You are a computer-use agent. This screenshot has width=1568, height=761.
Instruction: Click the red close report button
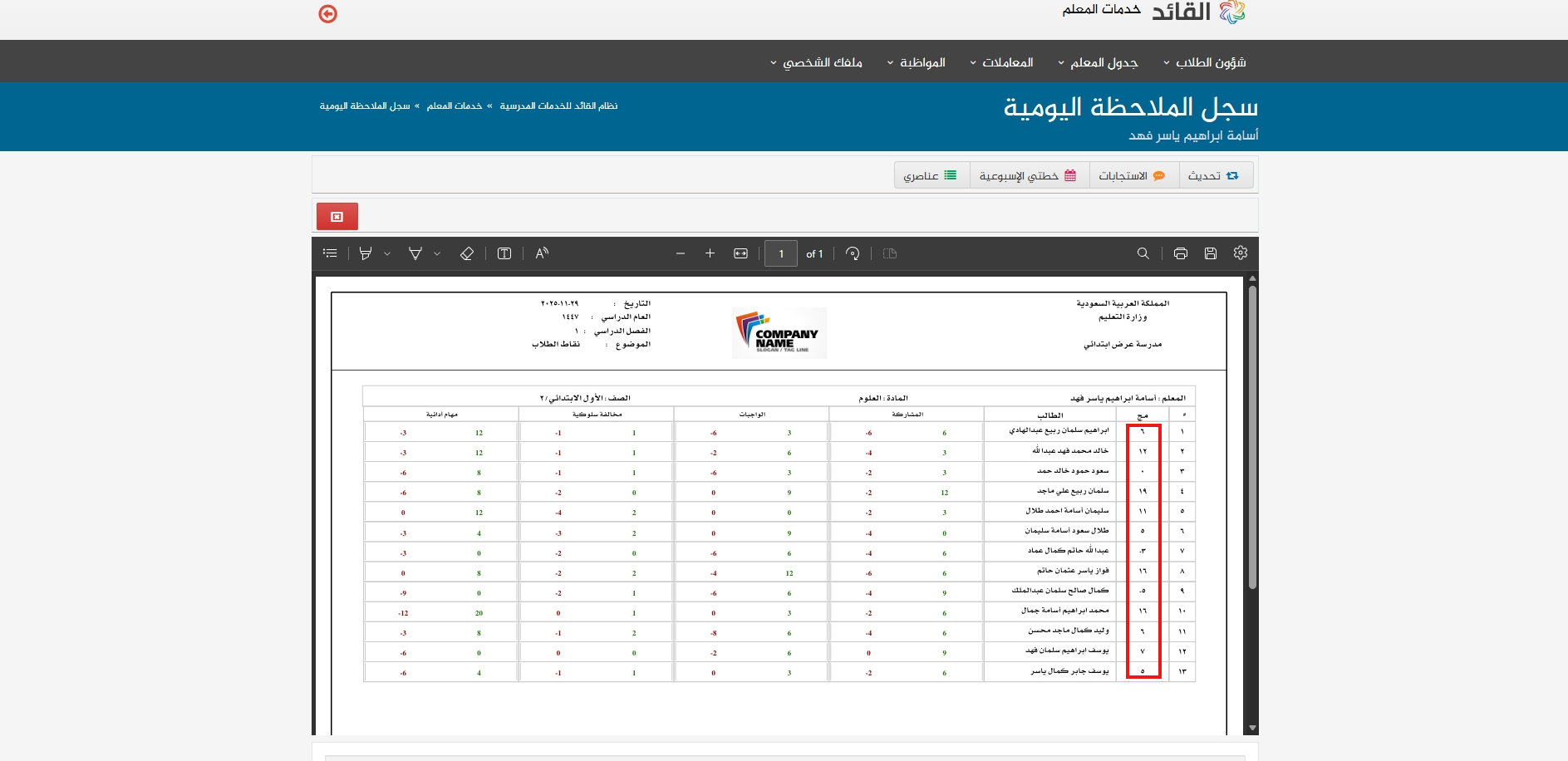(x=337, y=216)
